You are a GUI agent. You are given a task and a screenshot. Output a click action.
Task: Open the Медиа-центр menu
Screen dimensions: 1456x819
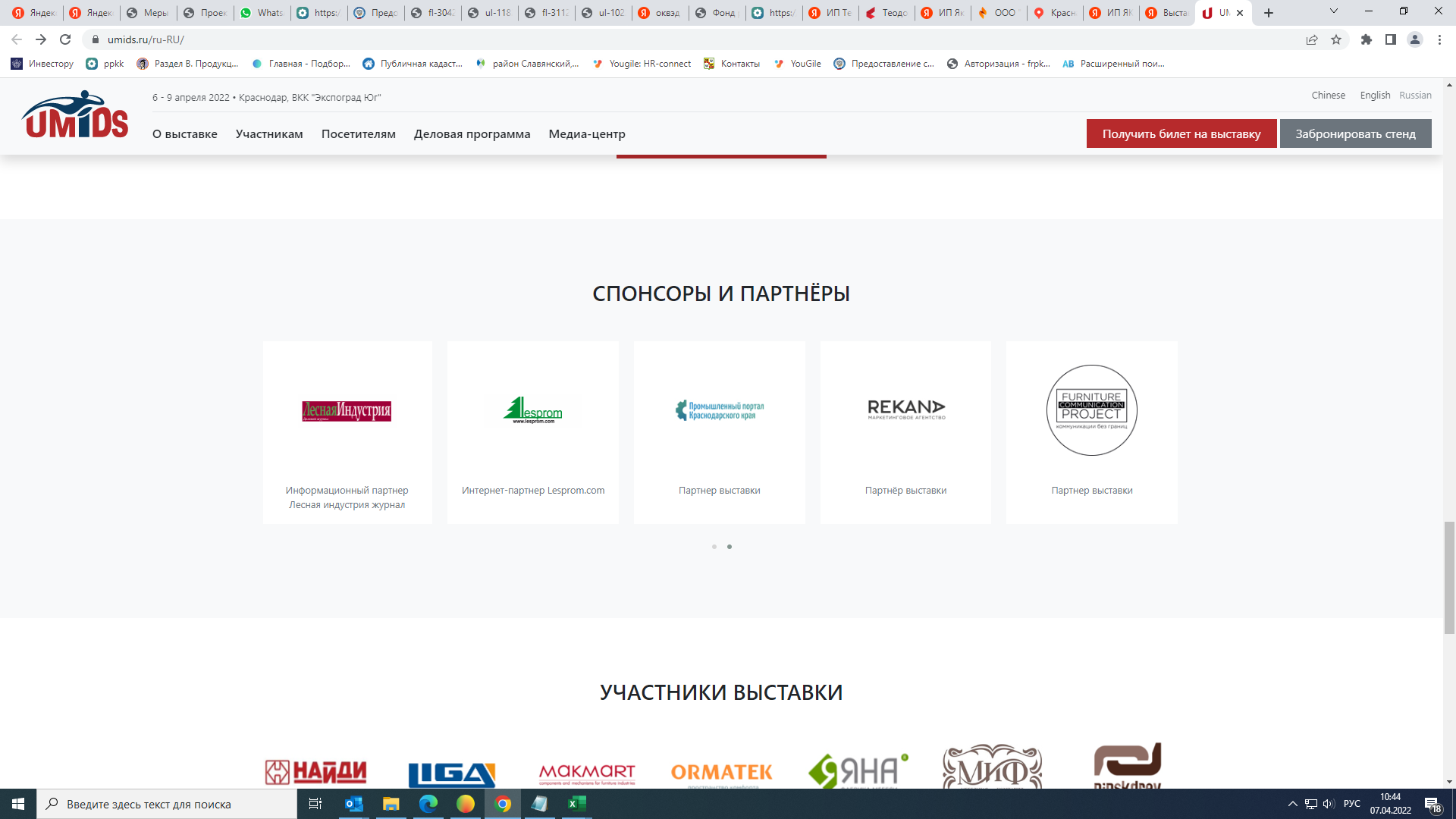tap(587, 134)
